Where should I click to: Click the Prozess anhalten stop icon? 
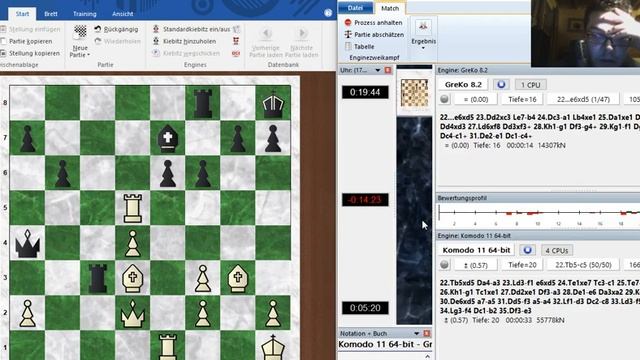(x=348, y=22)
